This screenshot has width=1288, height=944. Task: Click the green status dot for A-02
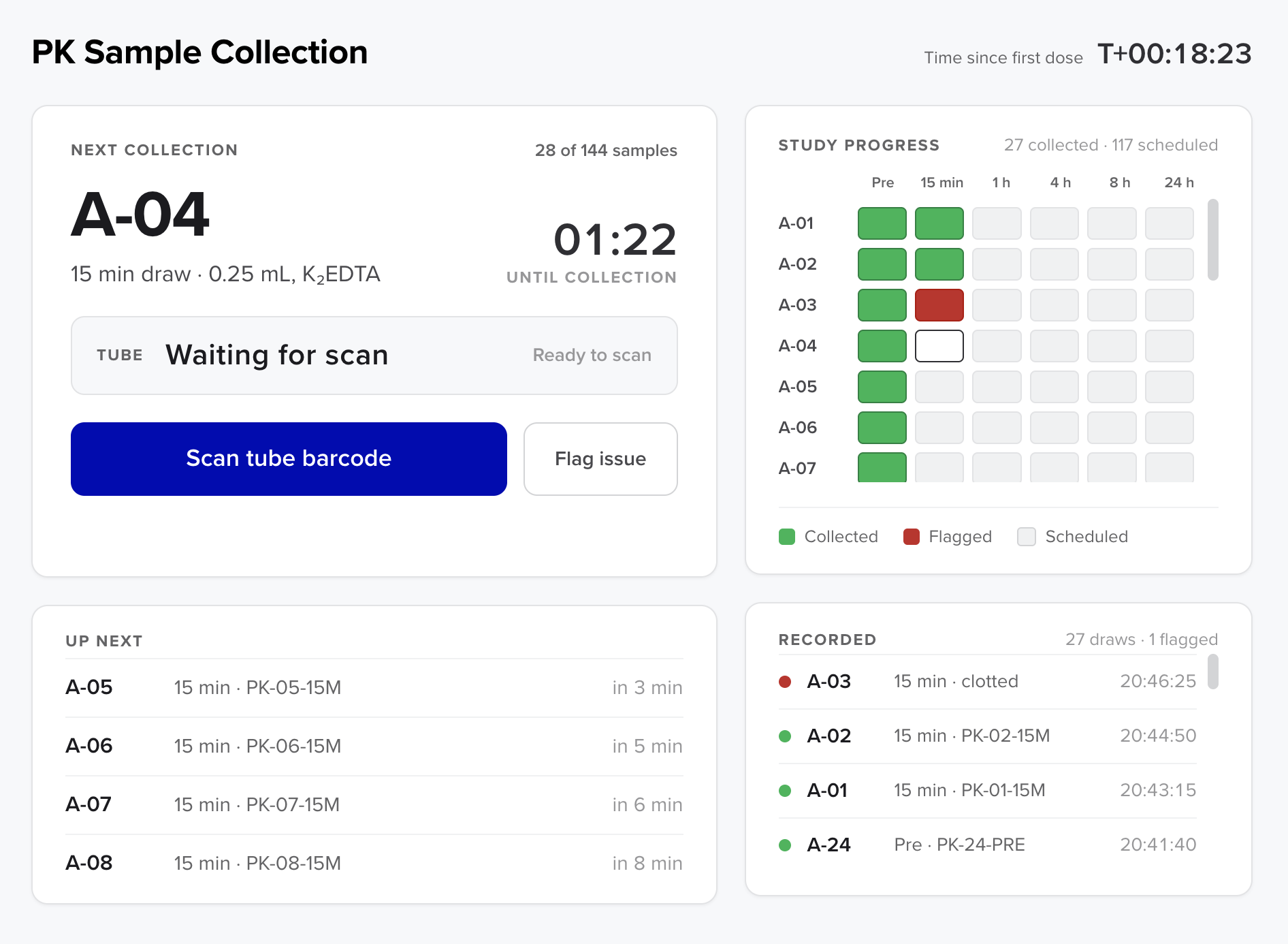click(785, 736)
